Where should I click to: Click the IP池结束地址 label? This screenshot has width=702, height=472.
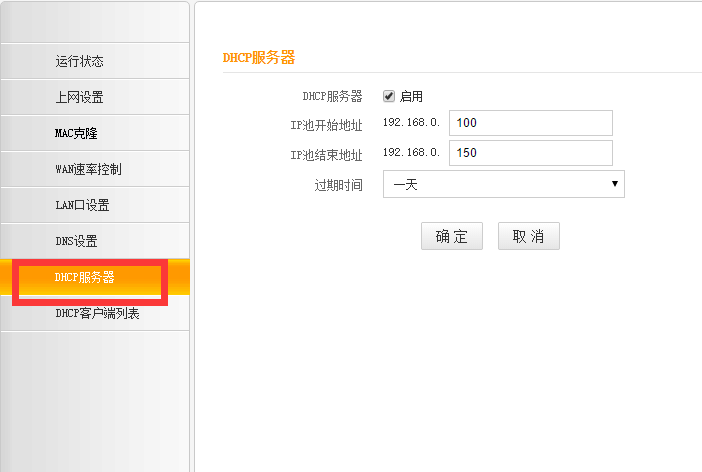coord(326,155)
